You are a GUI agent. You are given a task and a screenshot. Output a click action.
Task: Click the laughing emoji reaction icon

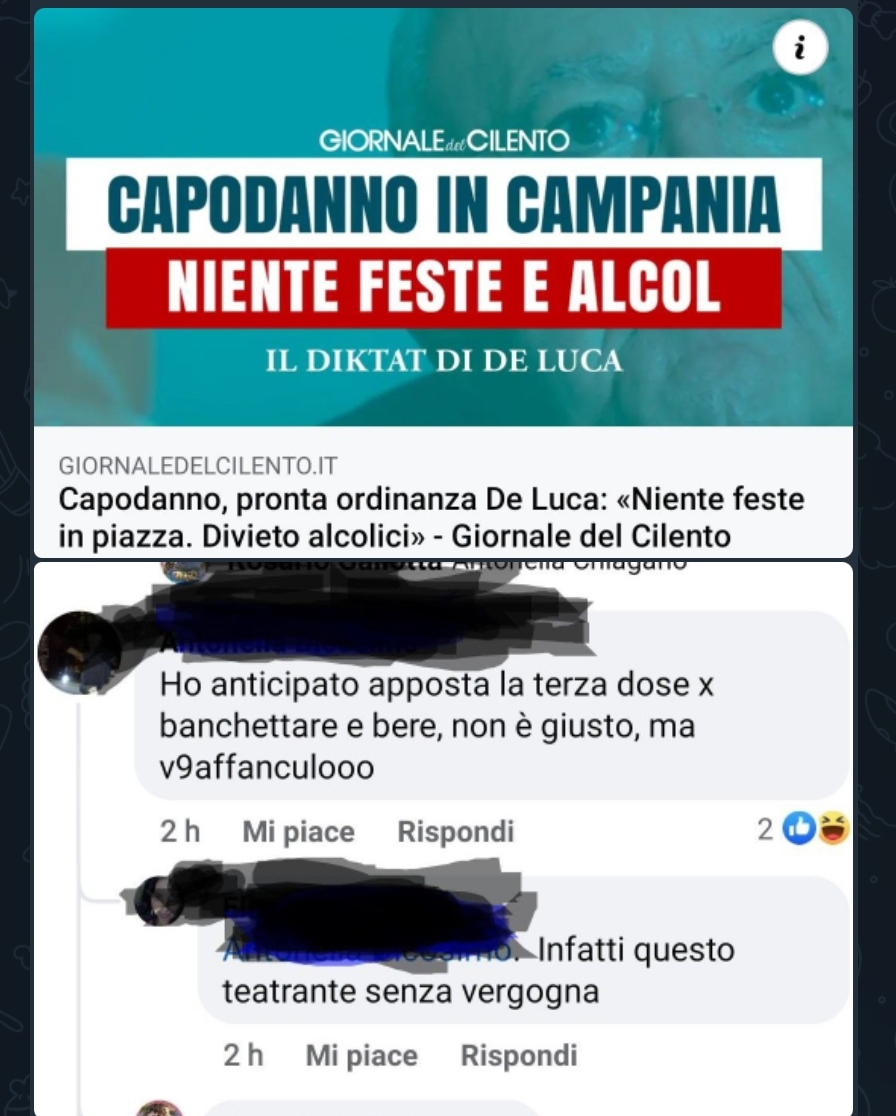click(833, 828)
